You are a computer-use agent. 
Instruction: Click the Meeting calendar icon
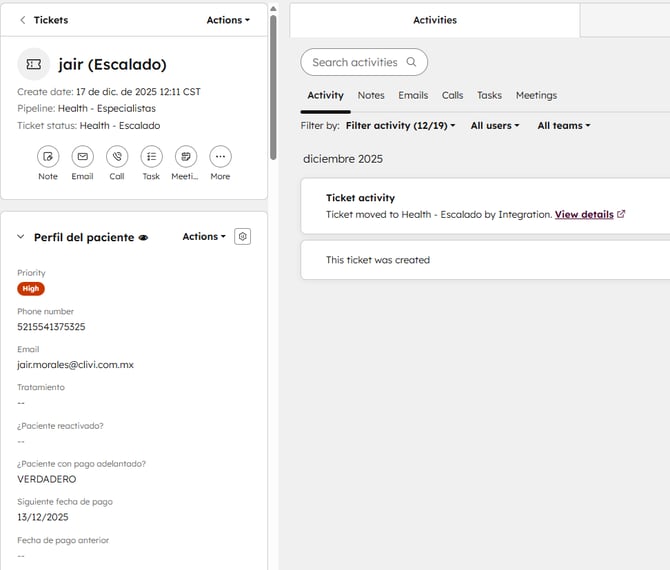[185, 156]
